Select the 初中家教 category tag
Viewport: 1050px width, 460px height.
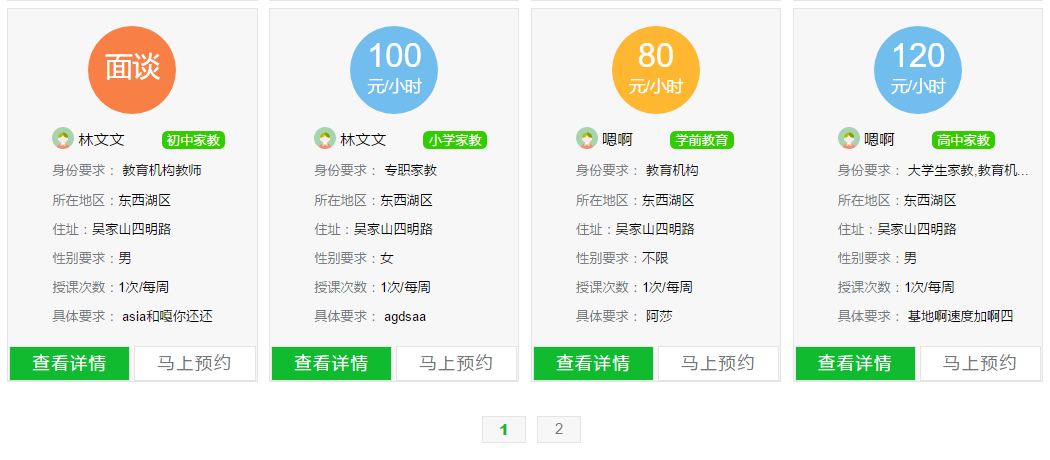[193, 140]
